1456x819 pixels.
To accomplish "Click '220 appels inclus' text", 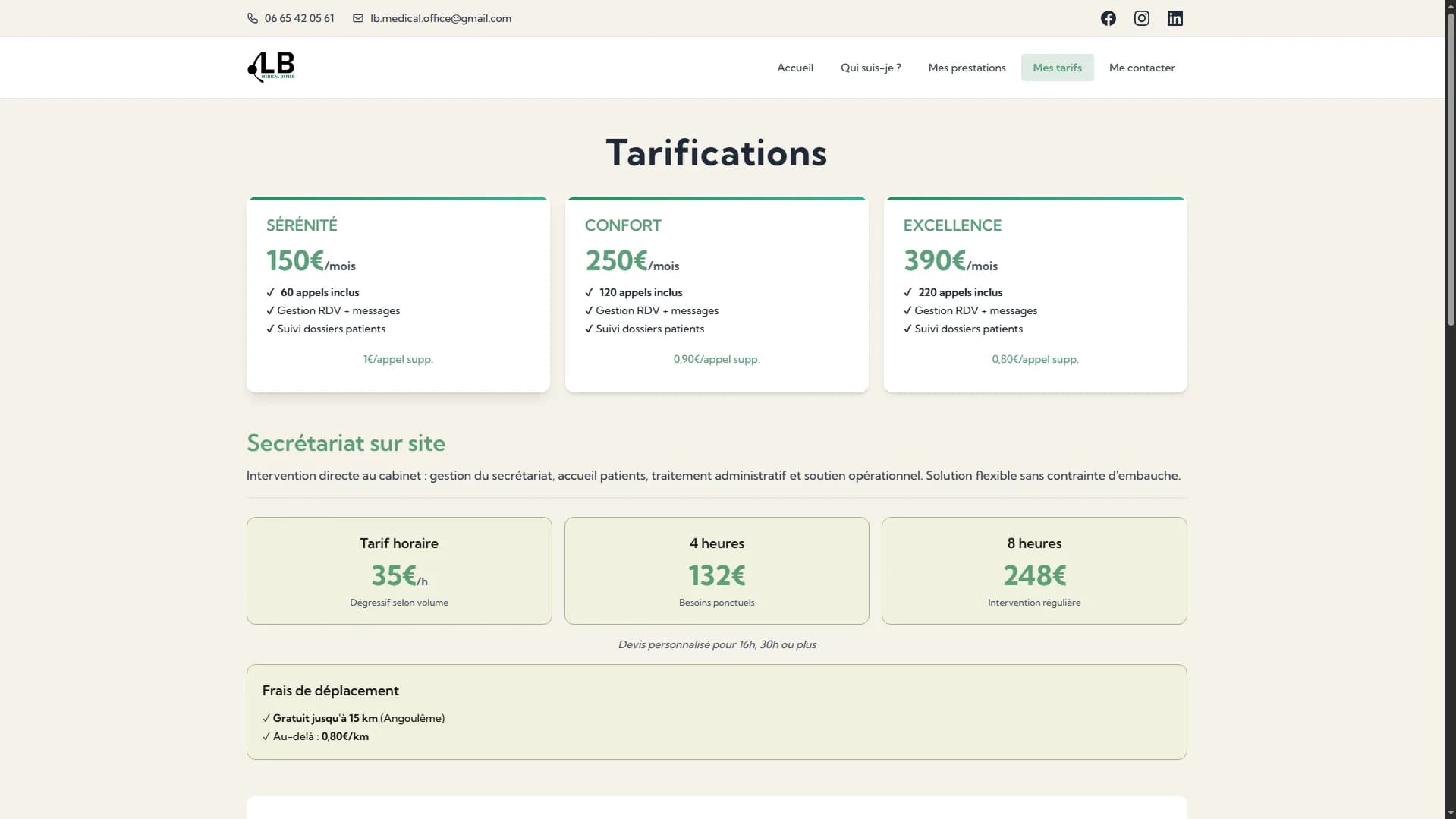I will tap(960, 292).
